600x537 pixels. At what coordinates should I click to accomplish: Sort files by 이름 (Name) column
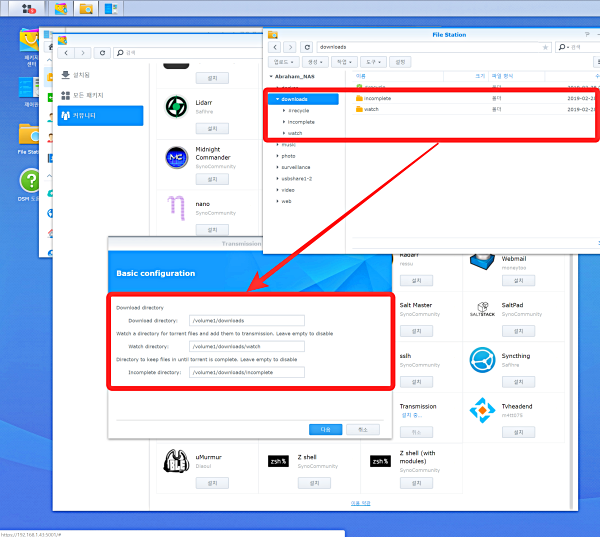360,76
